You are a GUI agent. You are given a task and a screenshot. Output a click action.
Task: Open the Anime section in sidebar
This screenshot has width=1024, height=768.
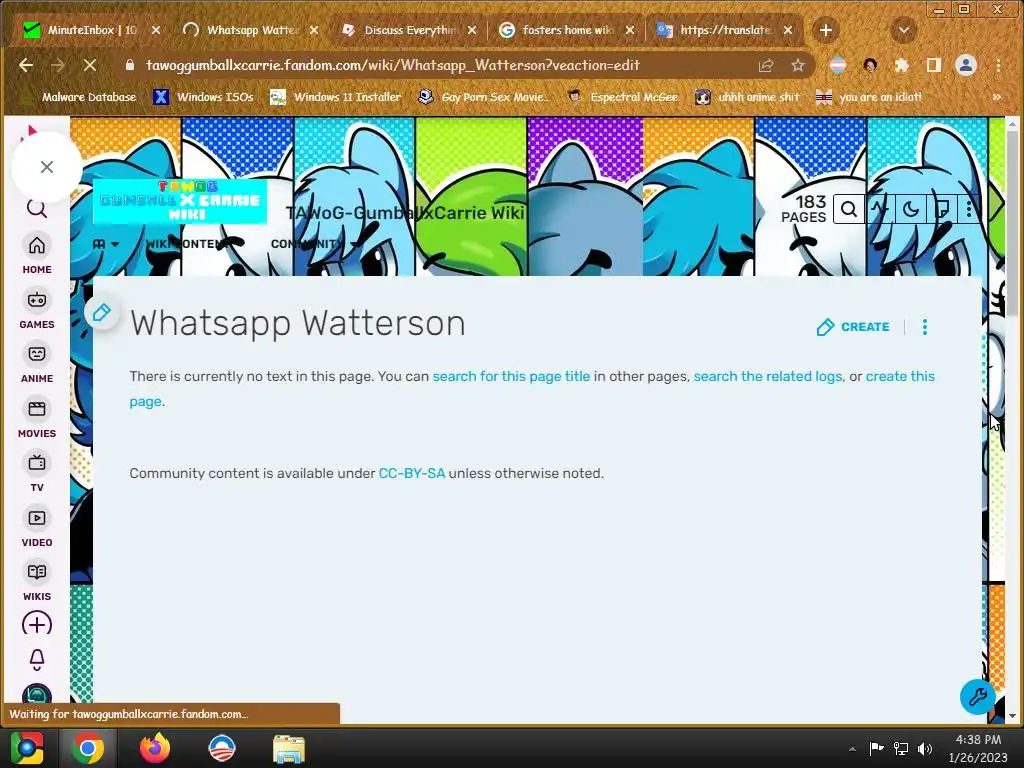pyautogui.click(x=37, y=364)
